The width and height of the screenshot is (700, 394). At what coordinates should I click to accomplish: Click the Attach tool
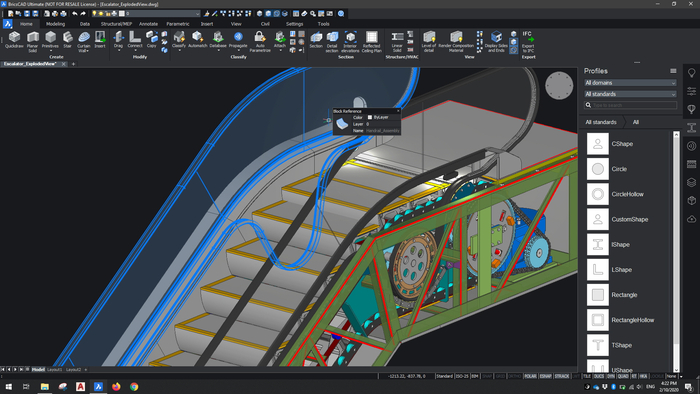click(x=280, y=40)
